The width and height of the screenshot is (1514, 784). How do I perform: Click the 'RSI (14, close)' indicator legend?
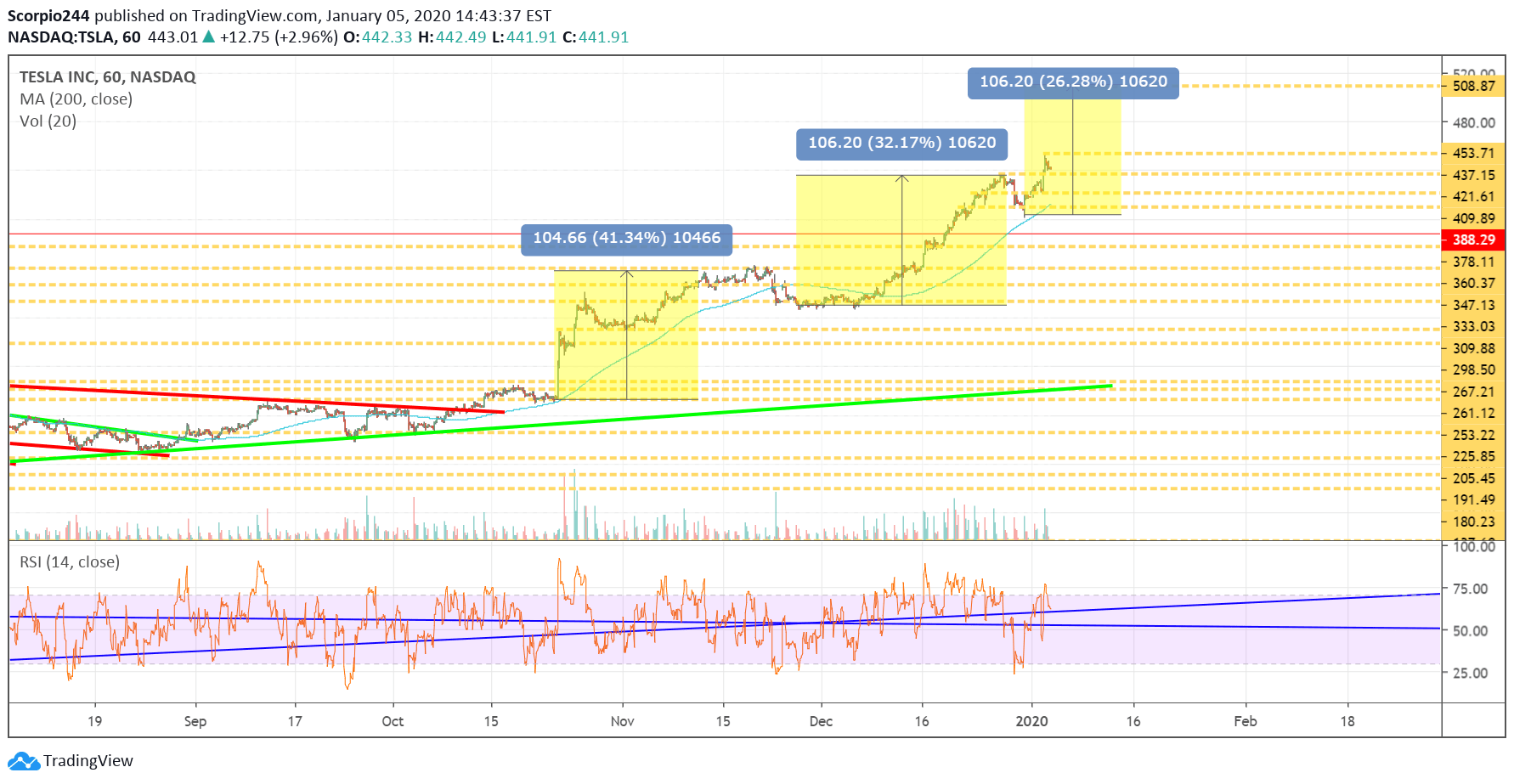[70, 562]
